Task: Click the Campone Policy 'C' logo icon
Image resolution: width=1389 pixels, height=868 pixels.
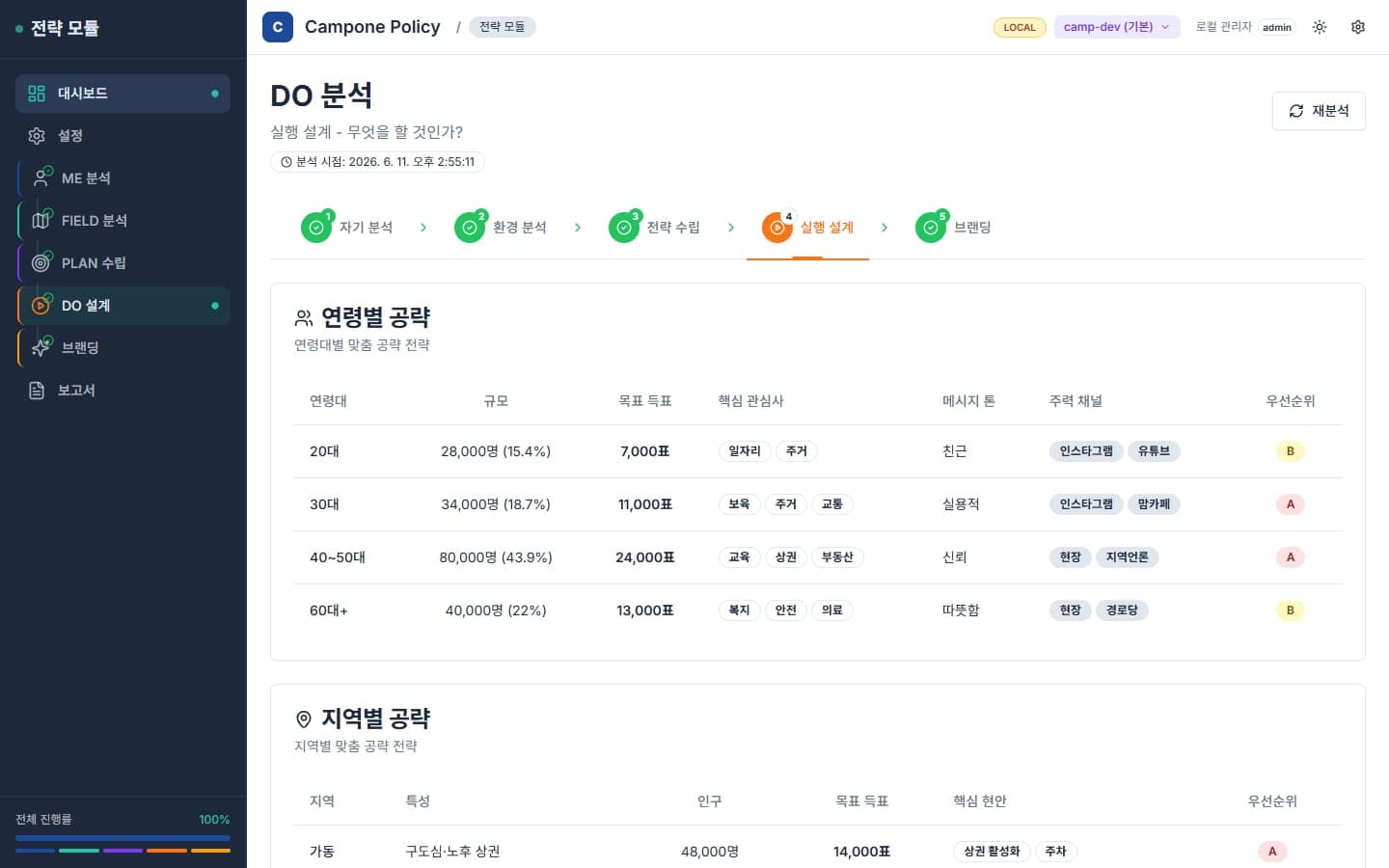Action: 278,27
